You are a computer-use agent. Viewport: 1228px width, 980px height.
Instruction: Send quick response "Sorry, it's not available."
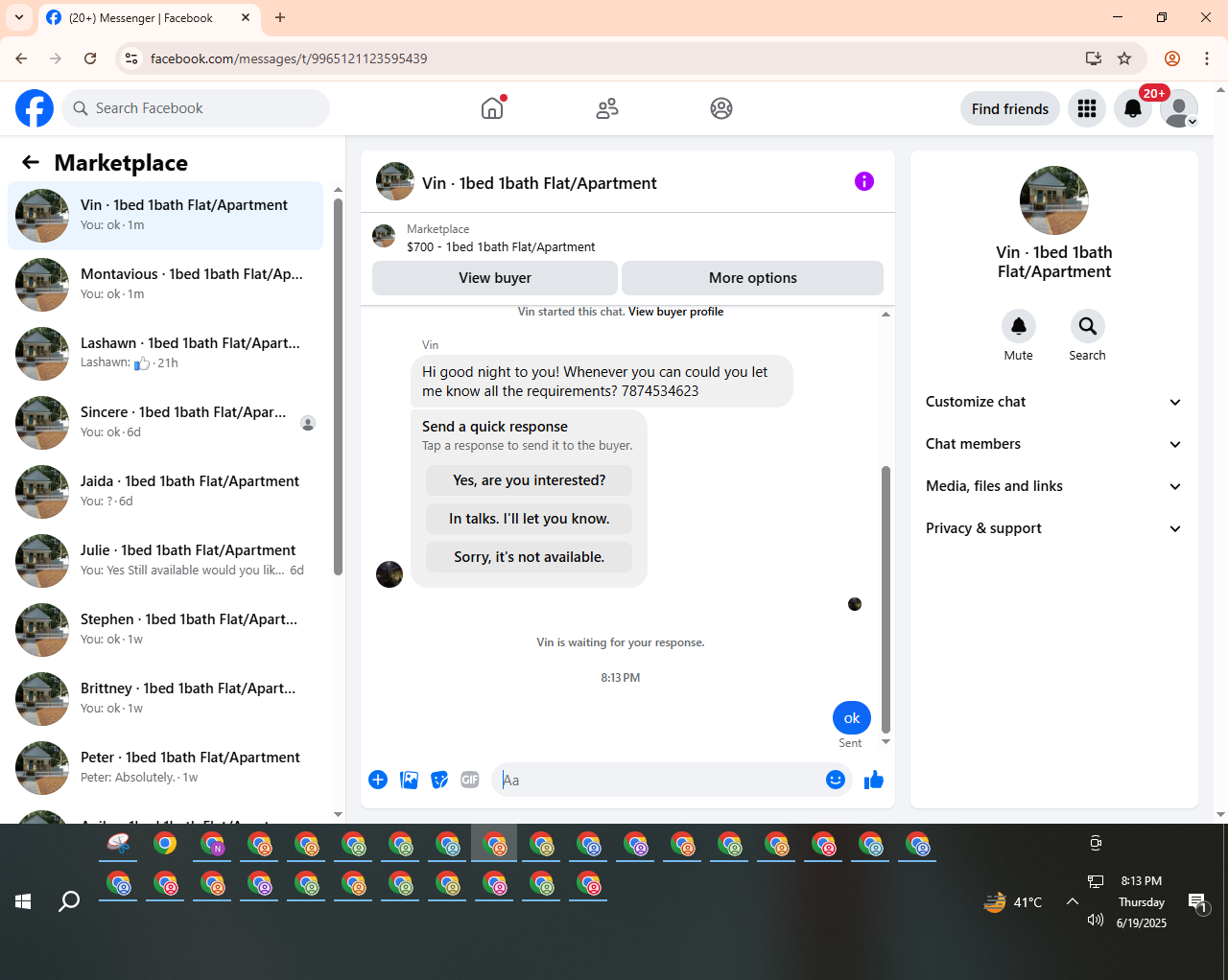[x=530, y=557]
